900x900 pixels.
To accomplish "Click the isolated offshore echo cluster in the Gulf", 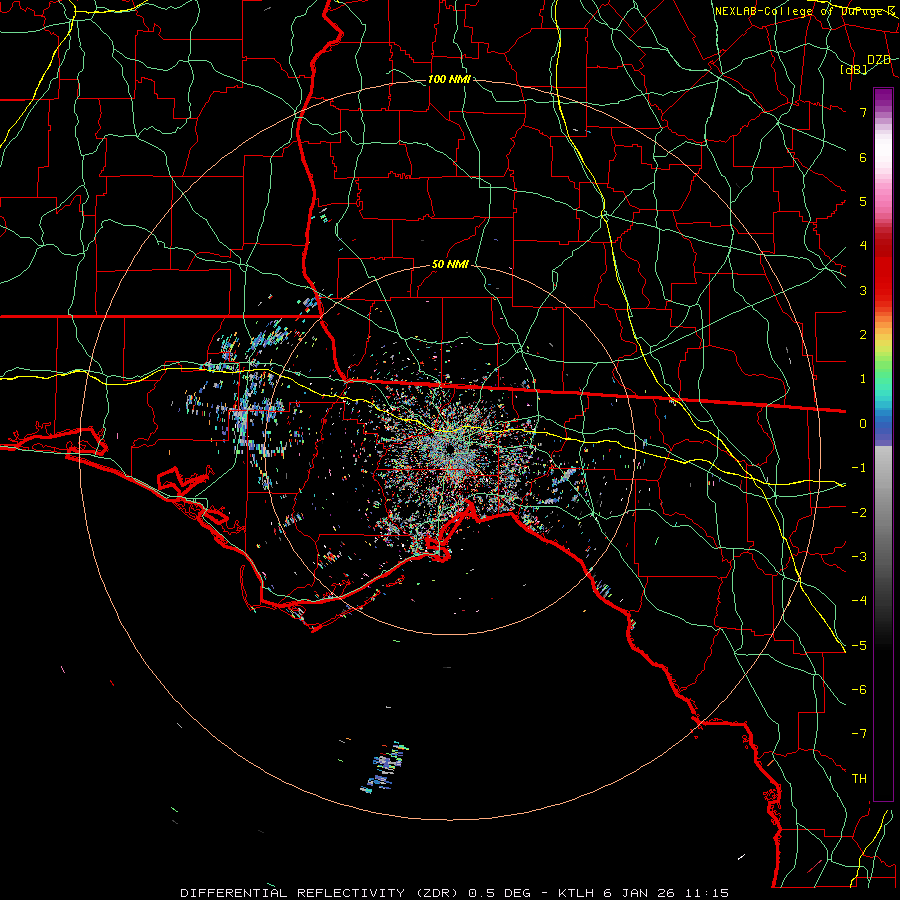I will click(x=385, y=769).
